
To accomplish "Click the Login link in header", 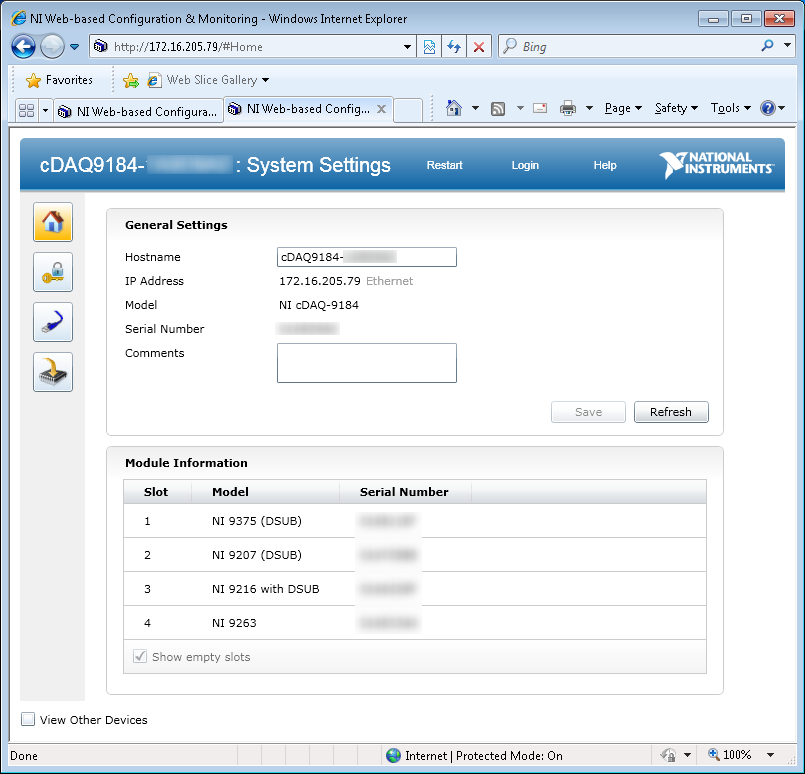I will (525, 165).
